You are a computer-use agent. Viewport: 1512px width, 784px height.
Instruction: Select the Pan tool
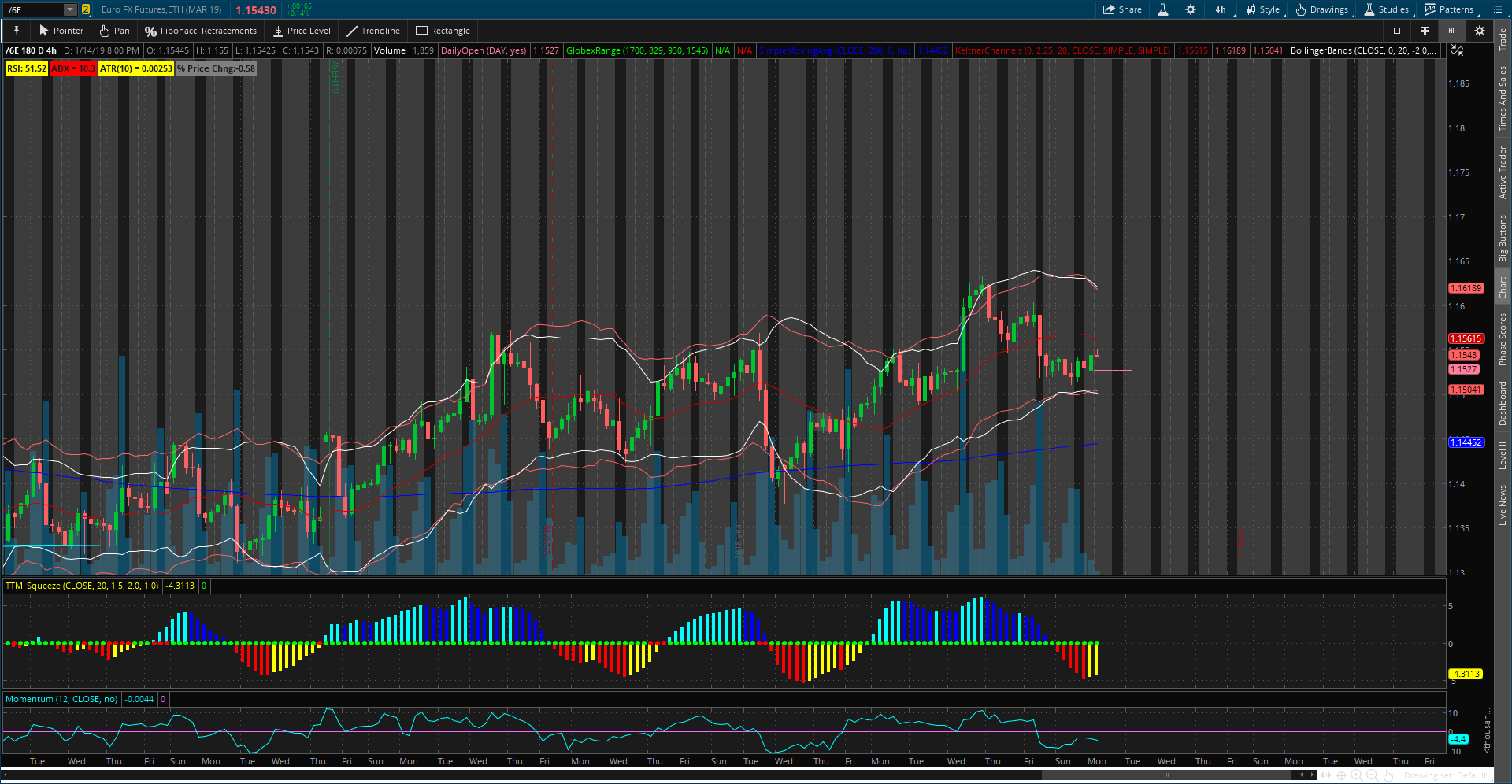tap(114, 31)
